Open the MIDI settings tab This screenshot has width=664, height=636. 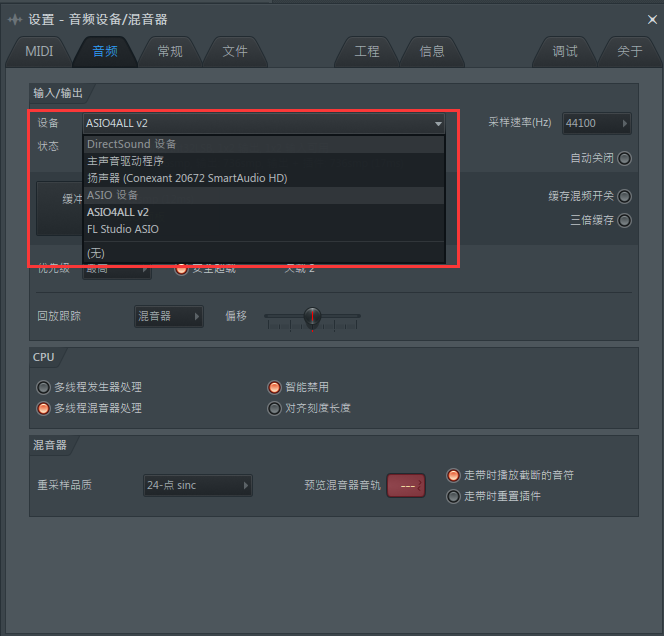coord(39,52)
